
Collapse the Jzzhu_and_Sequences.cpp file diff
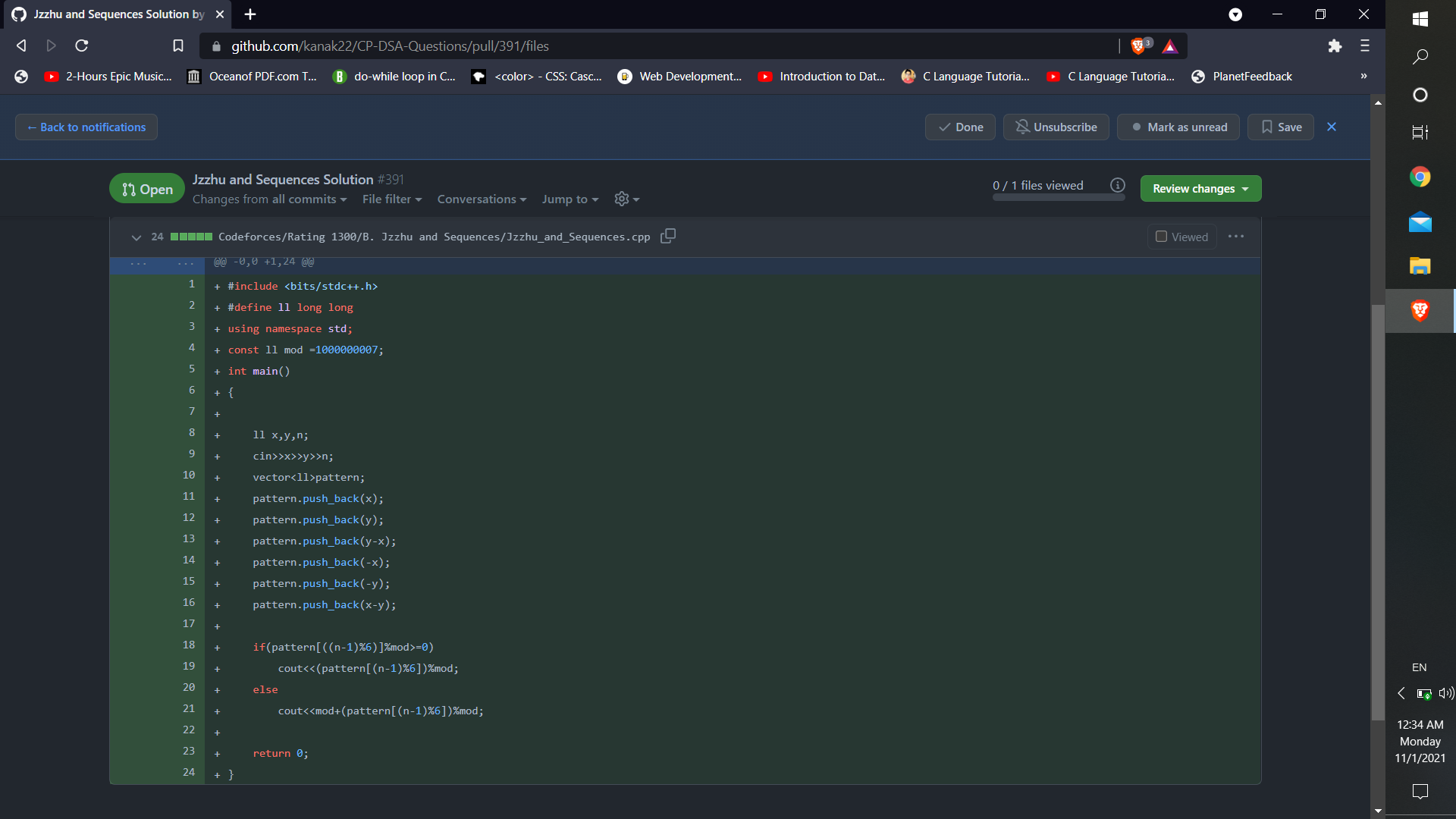pos(136,237)
